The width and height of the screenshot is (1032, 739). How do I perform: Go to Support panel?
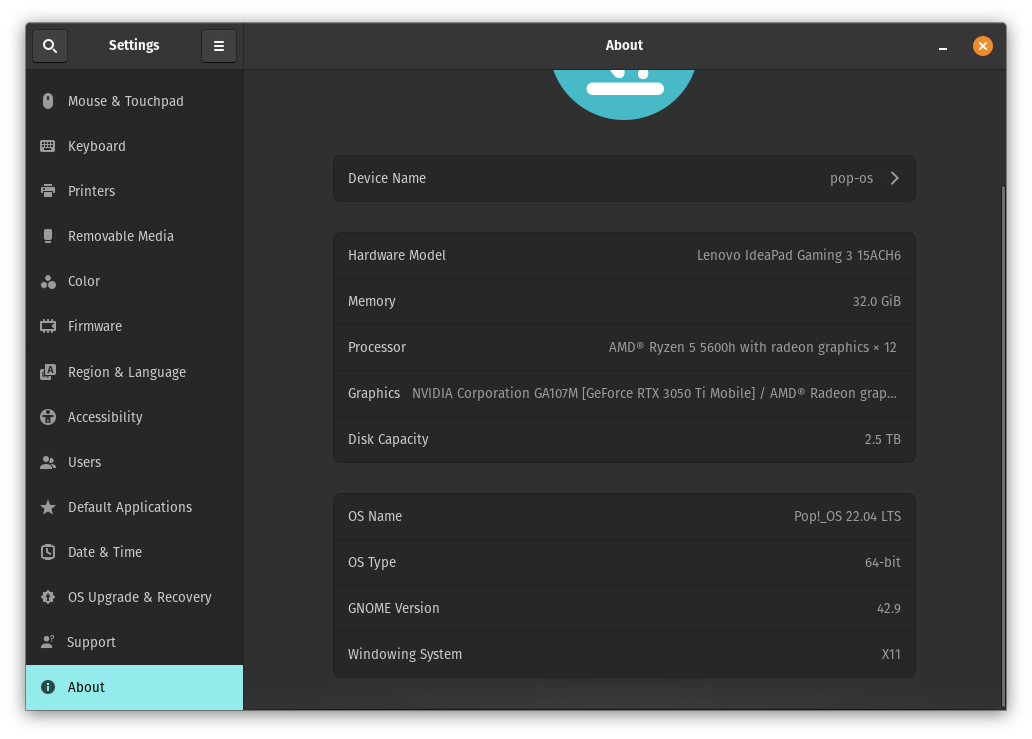(134, 642)
